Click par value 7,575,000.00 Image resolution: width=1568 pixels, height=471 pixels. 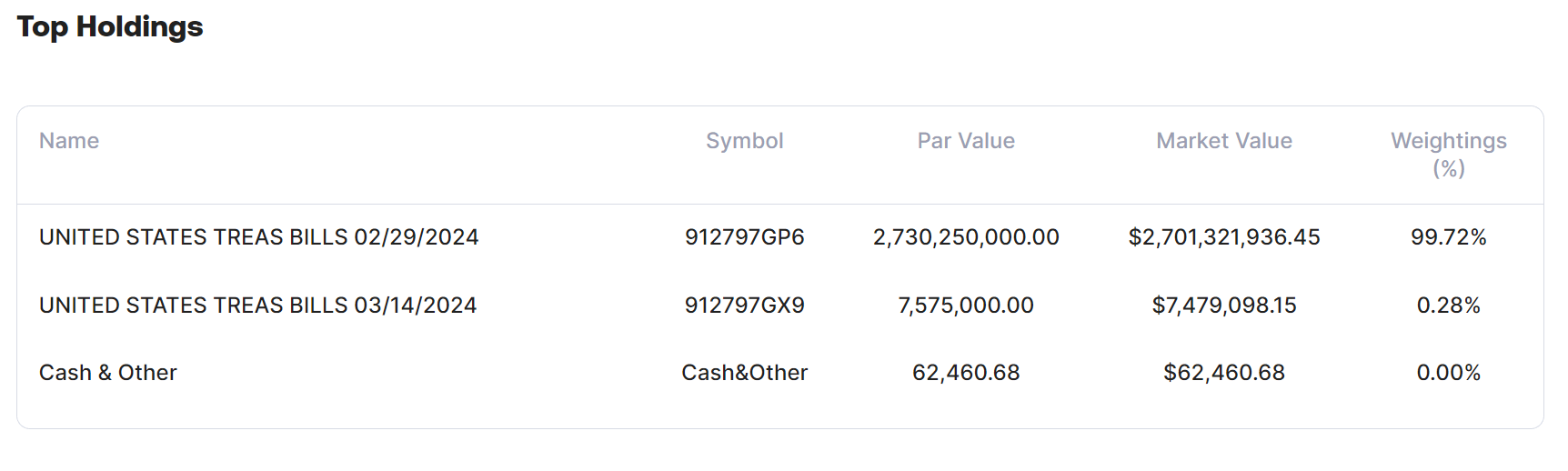966,306
